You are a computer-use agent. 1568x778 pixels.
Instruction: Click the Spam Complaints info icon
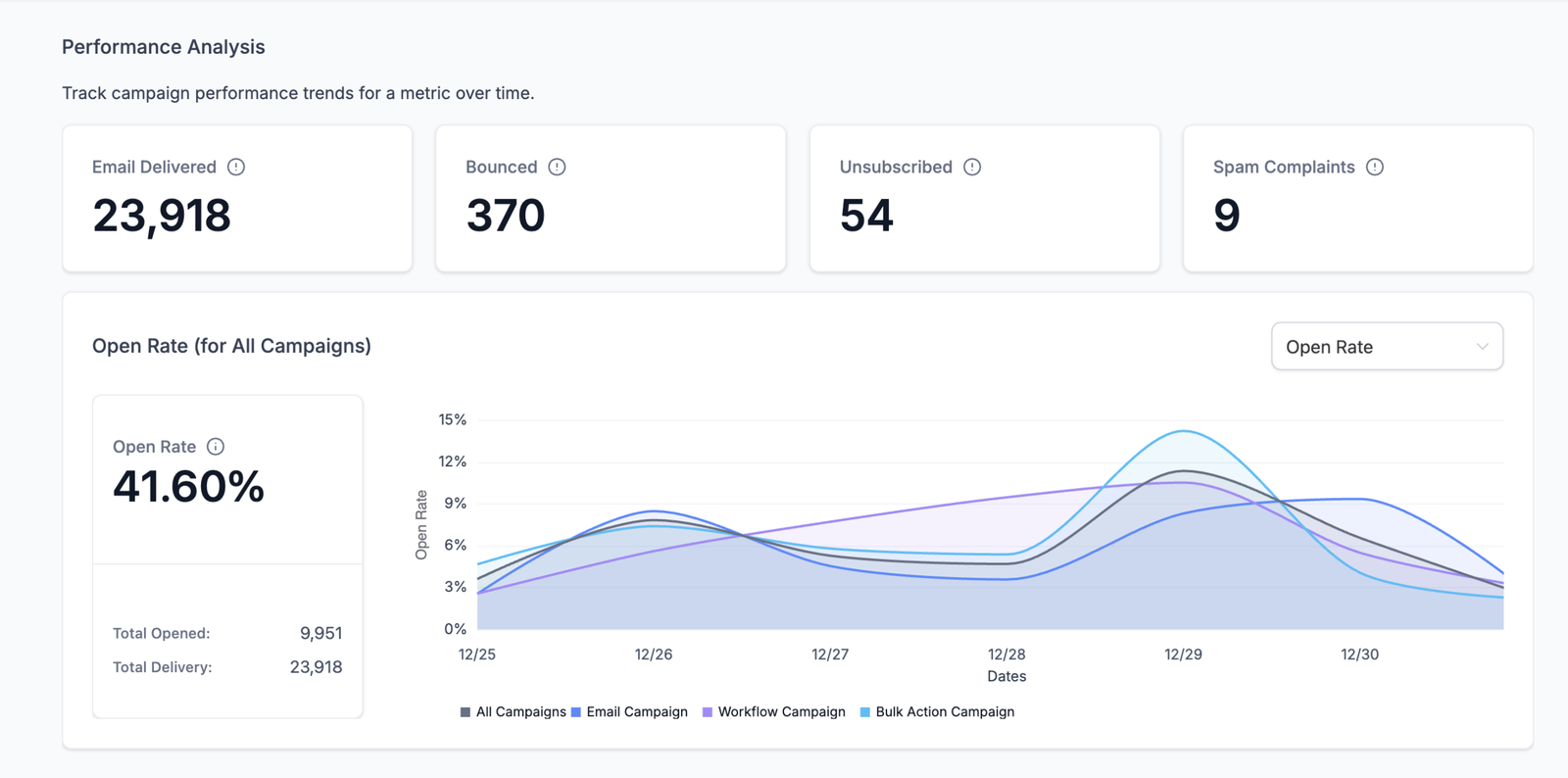[x=1375, y=167]
